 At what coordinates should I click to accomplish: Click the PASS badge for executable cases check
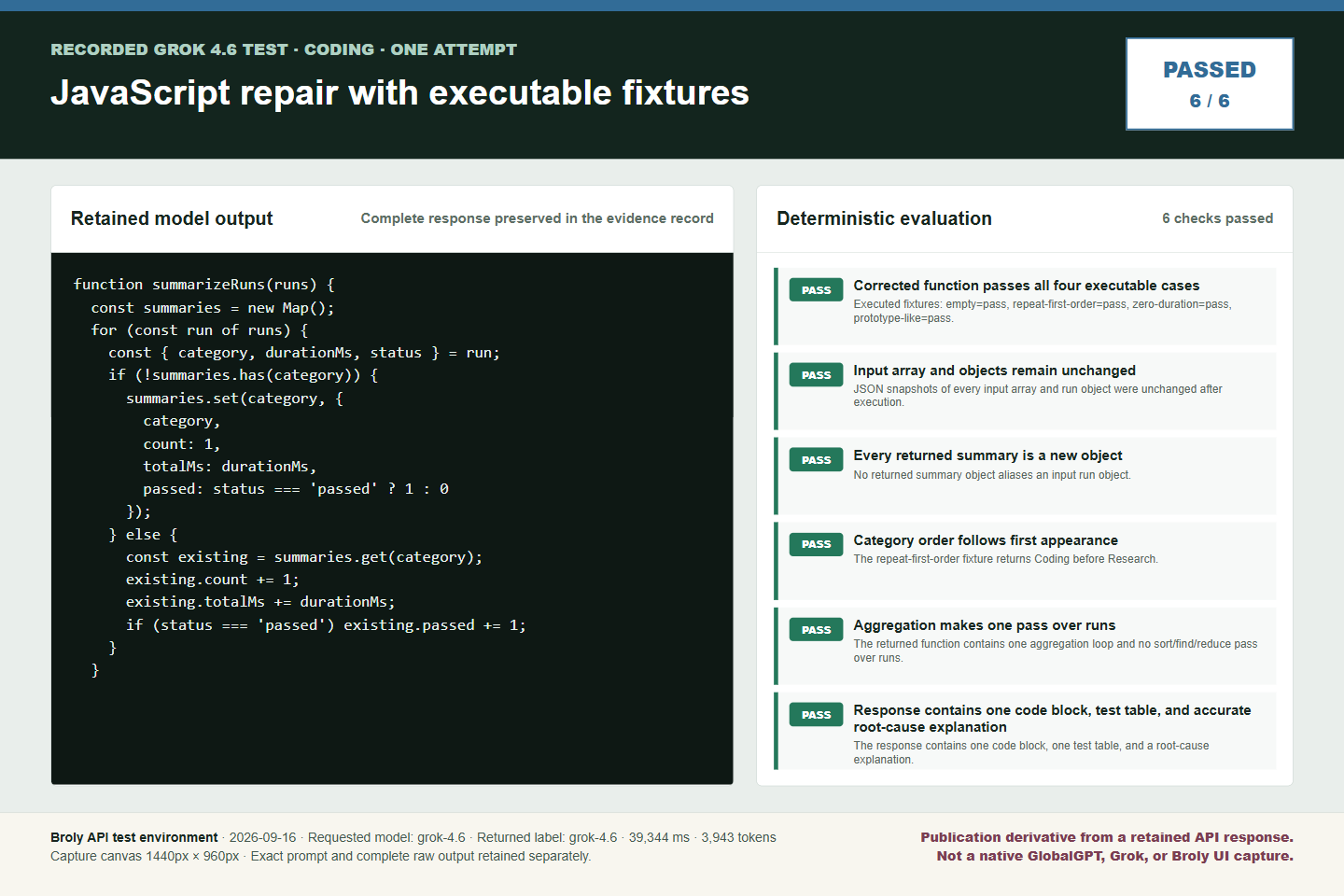click(816, 290)
